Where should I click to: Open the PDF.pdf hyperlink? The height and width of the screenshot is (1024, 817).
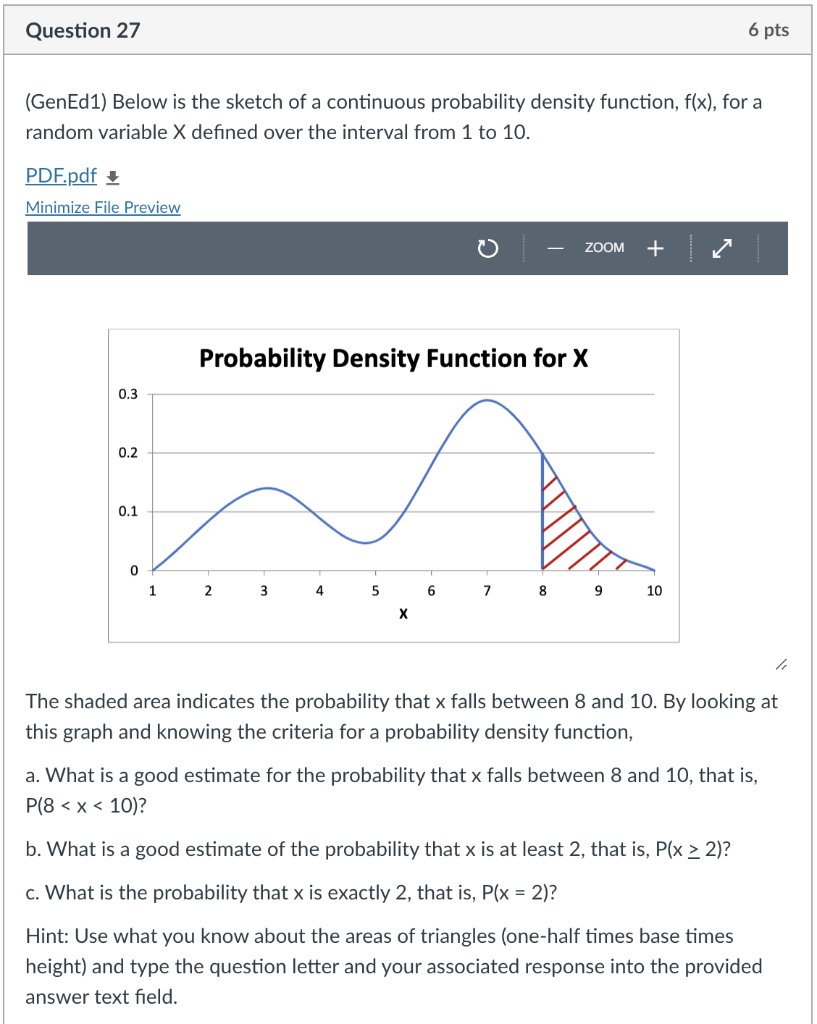coord(60,175)
